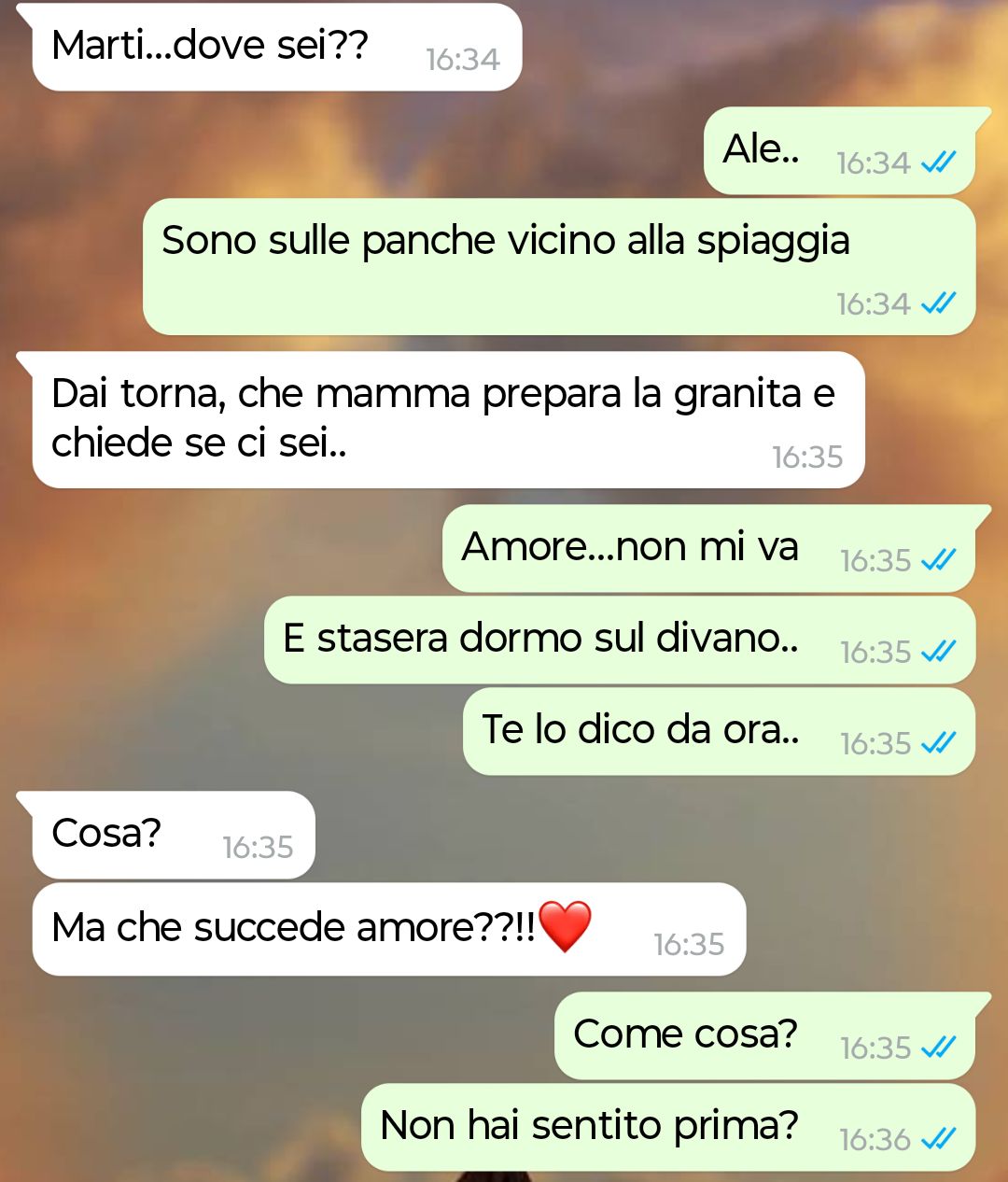Tap read ticks on "Amore...non mi va"

point(938,560)
